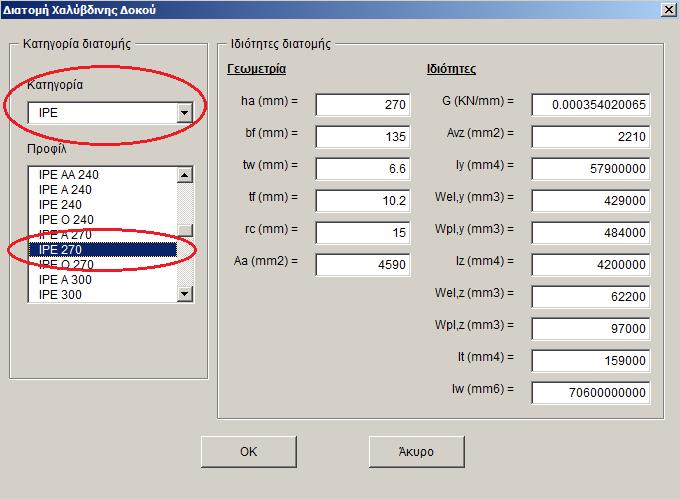
Task: Click the tw (mm) field showing 6.6
Action: 363,169
